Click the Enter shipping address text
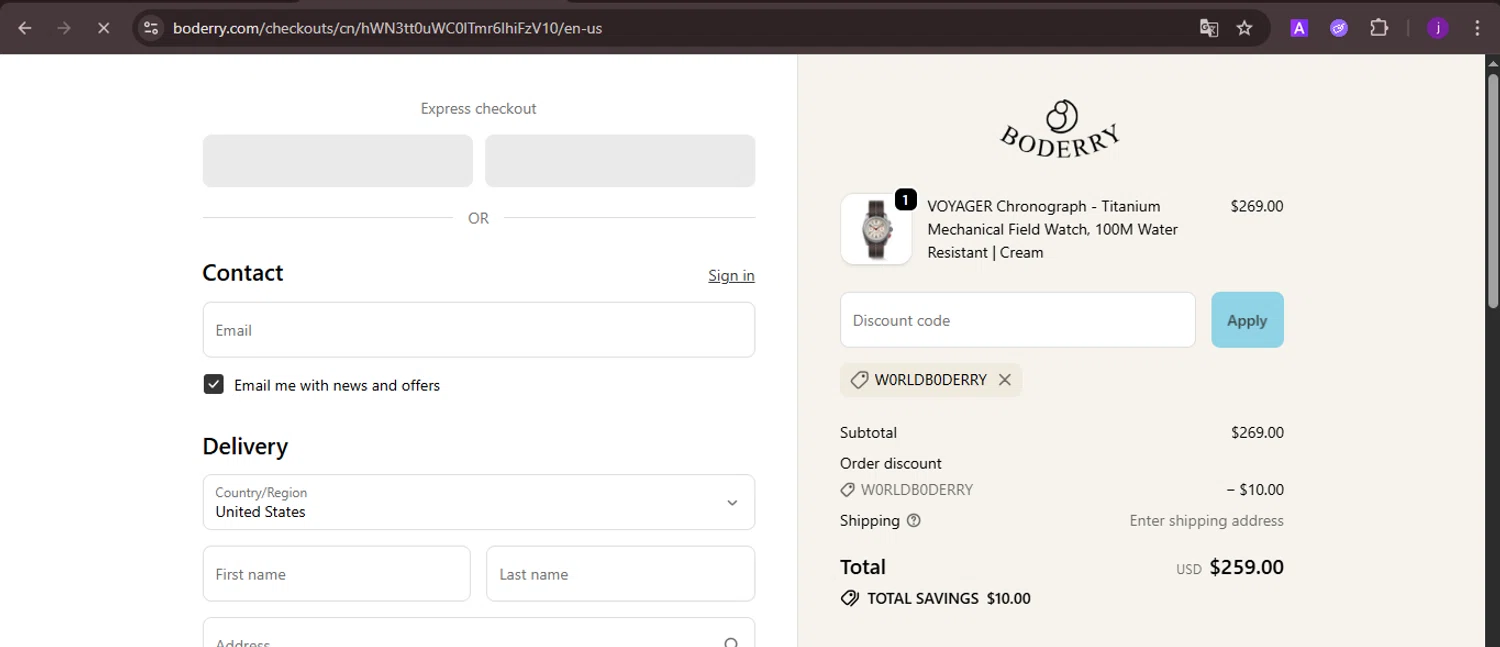The height and width of the screenshot is (647, 1500). [1207, 521]
